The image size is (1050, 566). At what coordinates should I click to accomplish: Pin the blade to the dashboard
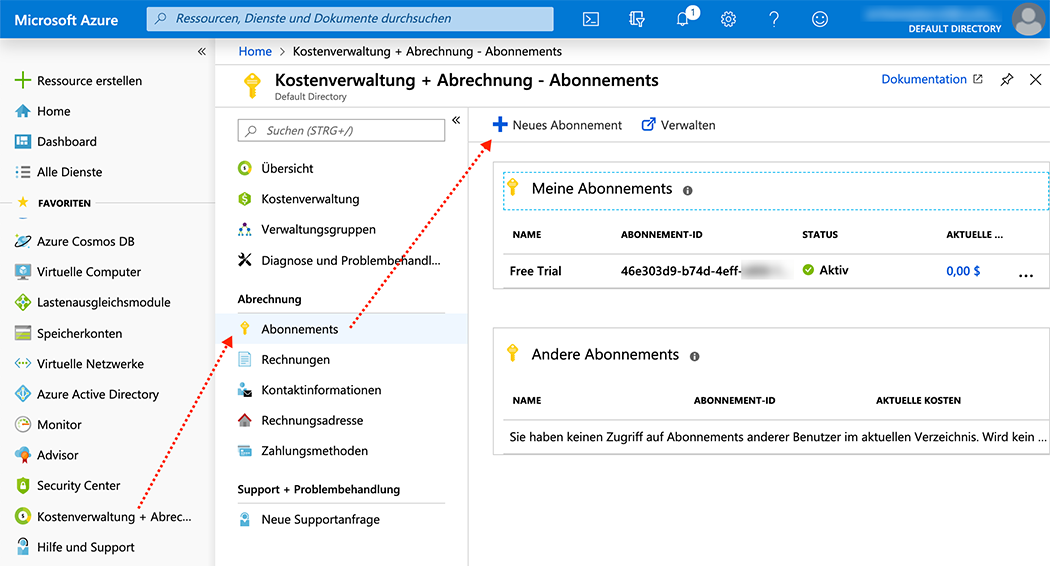click(1006, 80)
